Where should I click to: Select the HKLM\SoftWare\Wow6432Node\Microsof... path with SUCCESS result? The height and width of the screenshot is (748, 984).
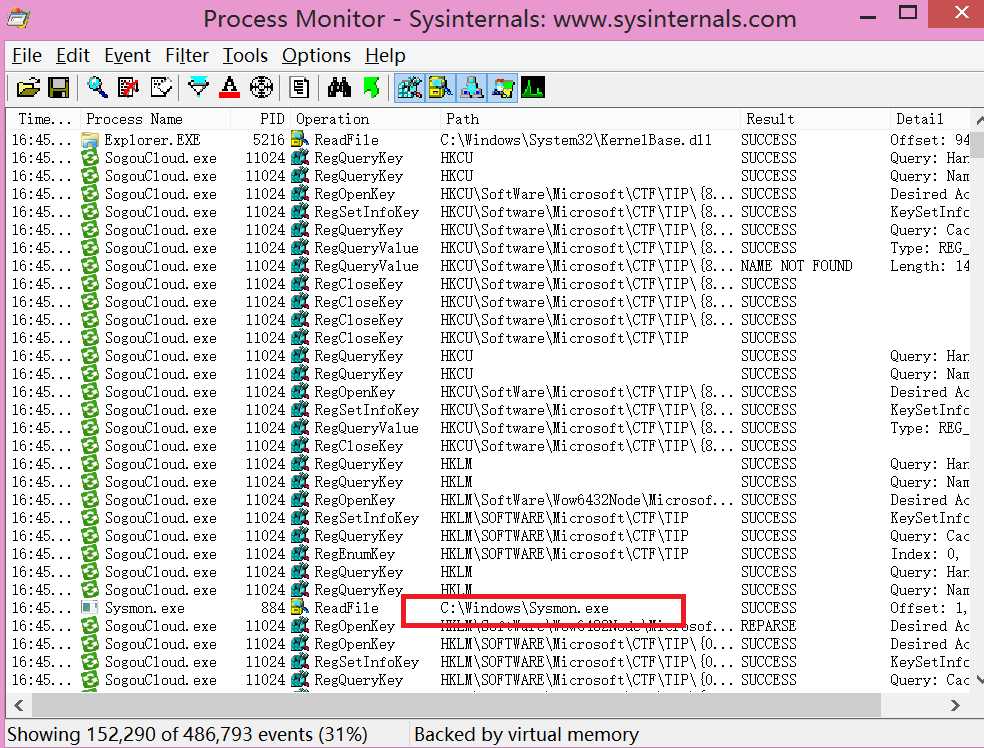click(586, 500)
